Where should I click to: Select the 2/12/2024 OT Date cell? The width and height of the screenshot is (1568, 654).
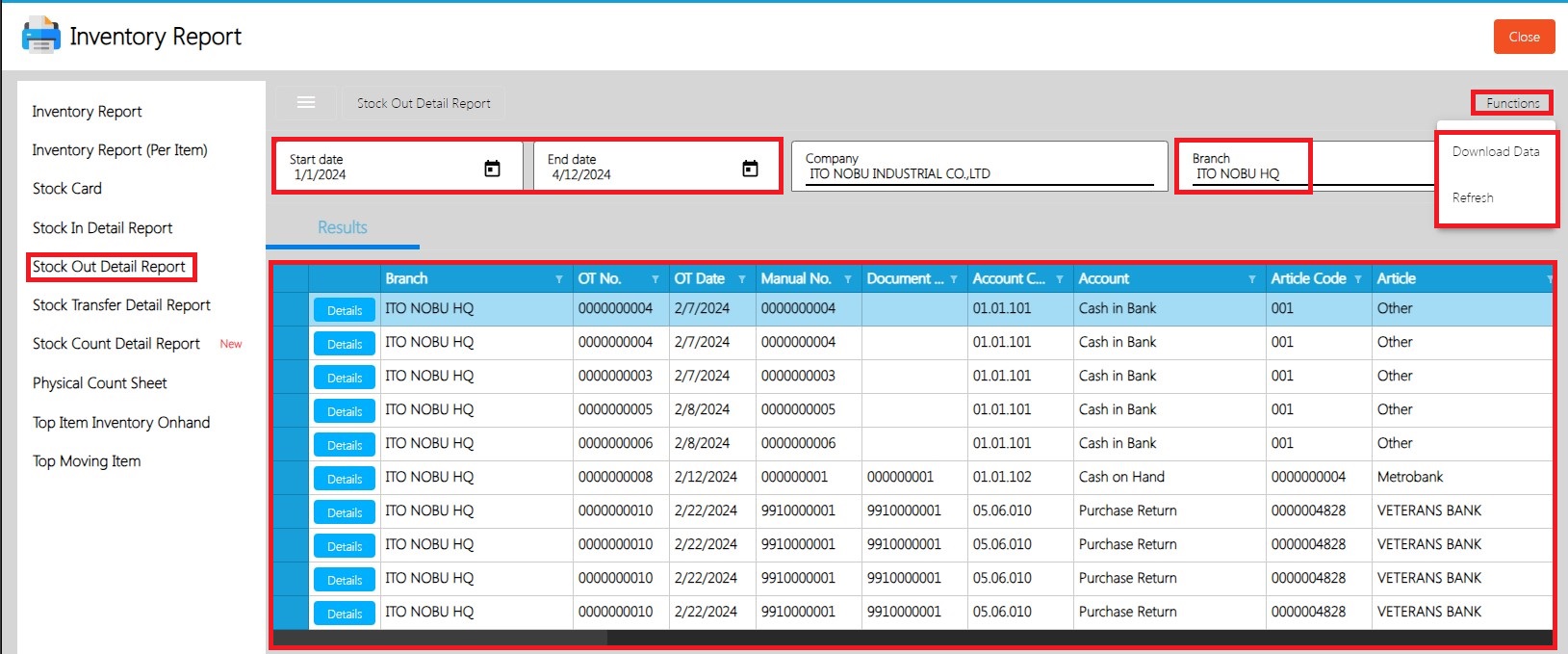(712, 477)
